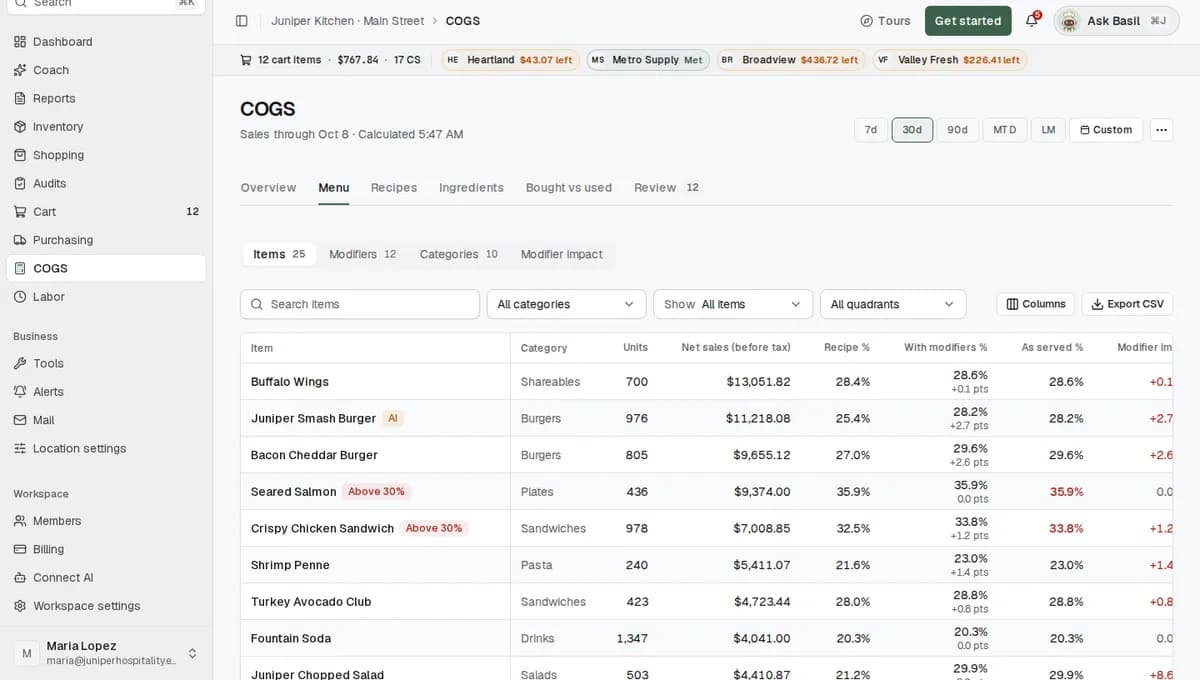
Task: Click the Labor clock icon
Action: (x=20, y=297)
